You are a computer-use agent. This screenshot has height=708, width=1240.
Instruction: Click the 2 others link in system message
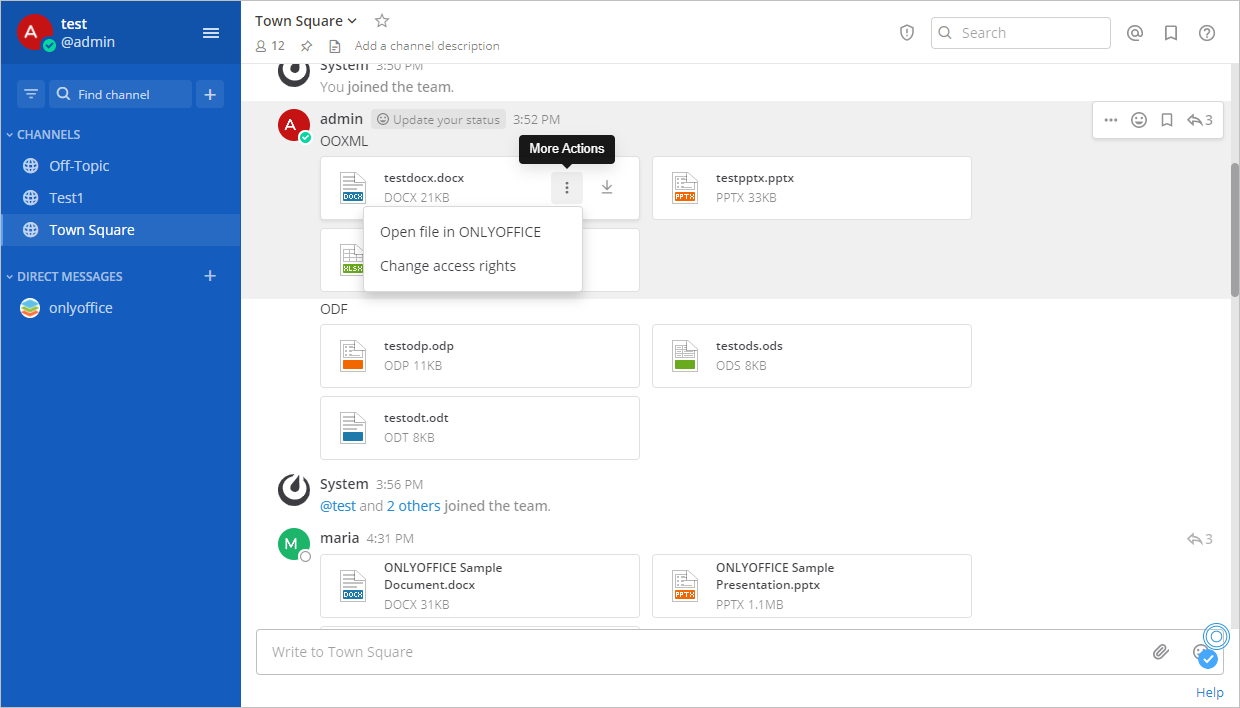(413, 506)
